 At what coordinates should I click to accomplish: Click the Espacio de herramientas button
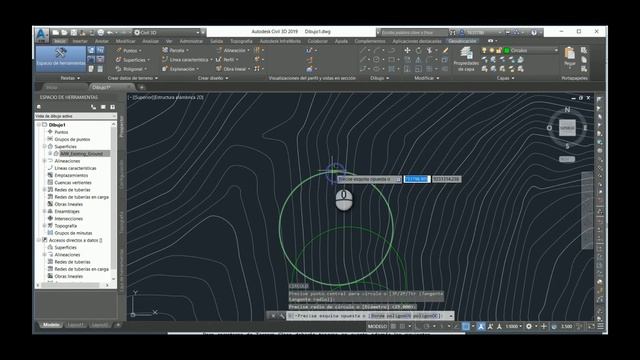60,58
